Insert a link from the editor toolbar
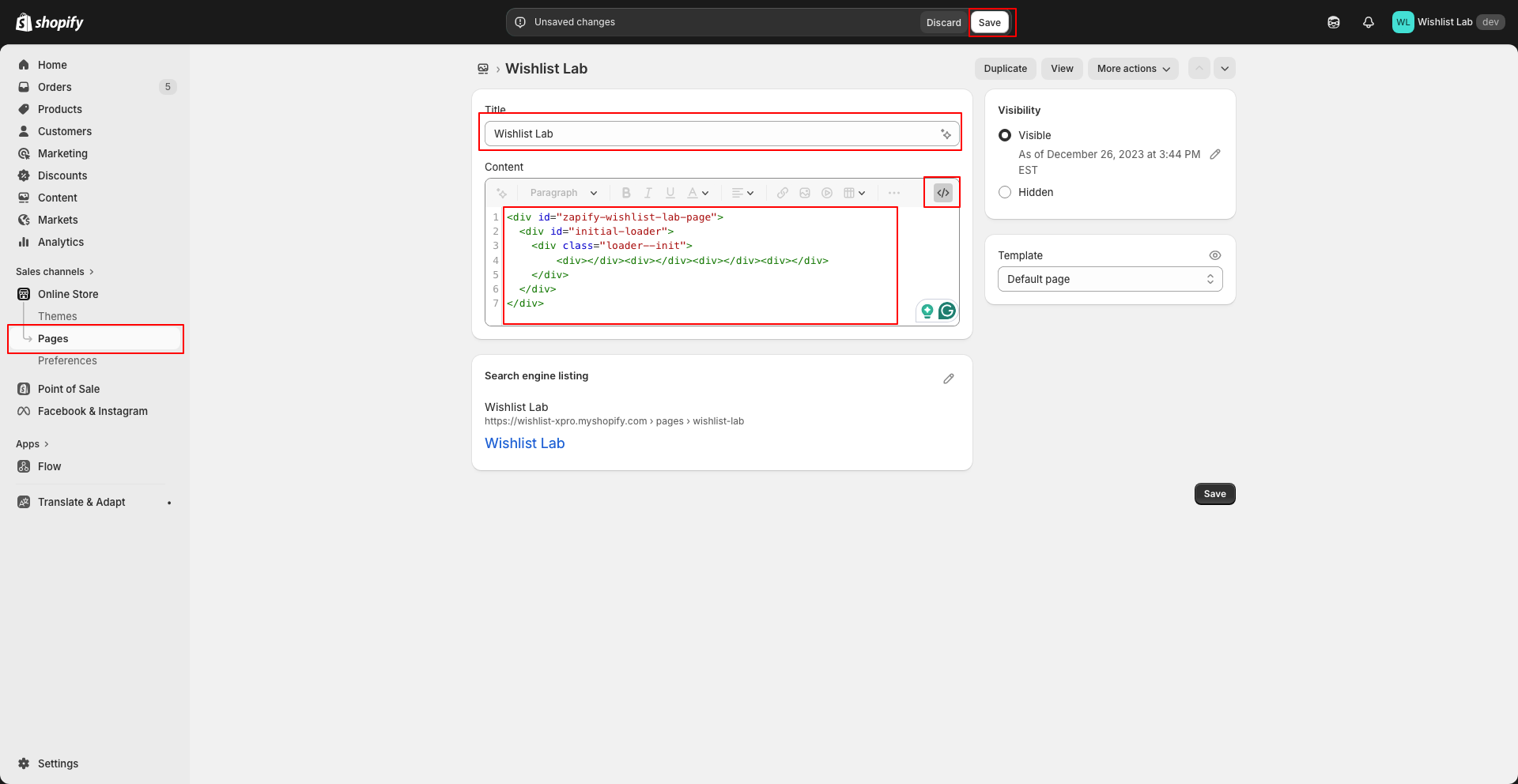The height and width of the screenshot is (784, 1518). (x=783, y=193)
